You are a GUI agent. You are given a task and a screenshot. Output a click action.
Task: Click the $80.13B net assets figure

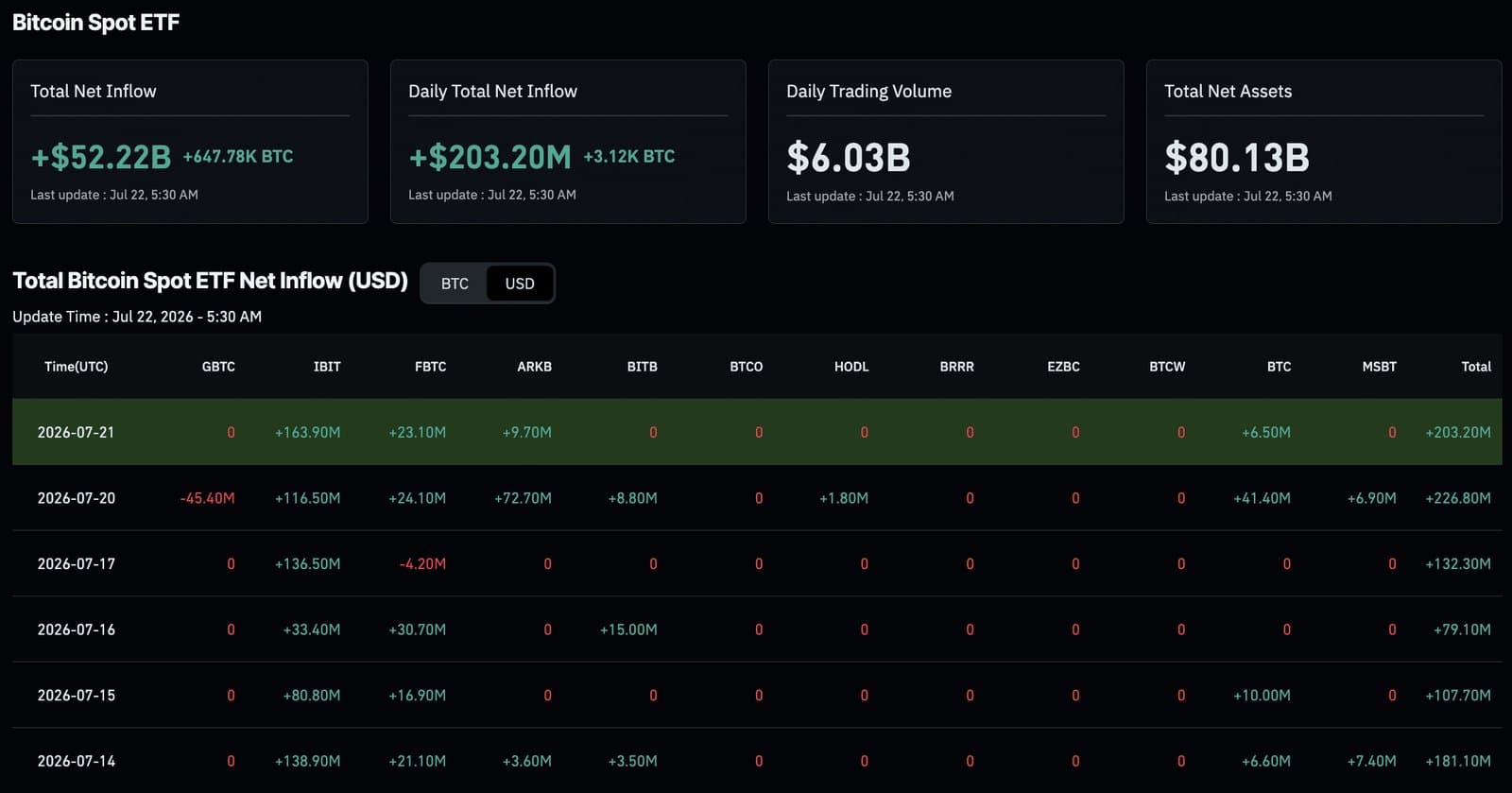(1237, 158)
